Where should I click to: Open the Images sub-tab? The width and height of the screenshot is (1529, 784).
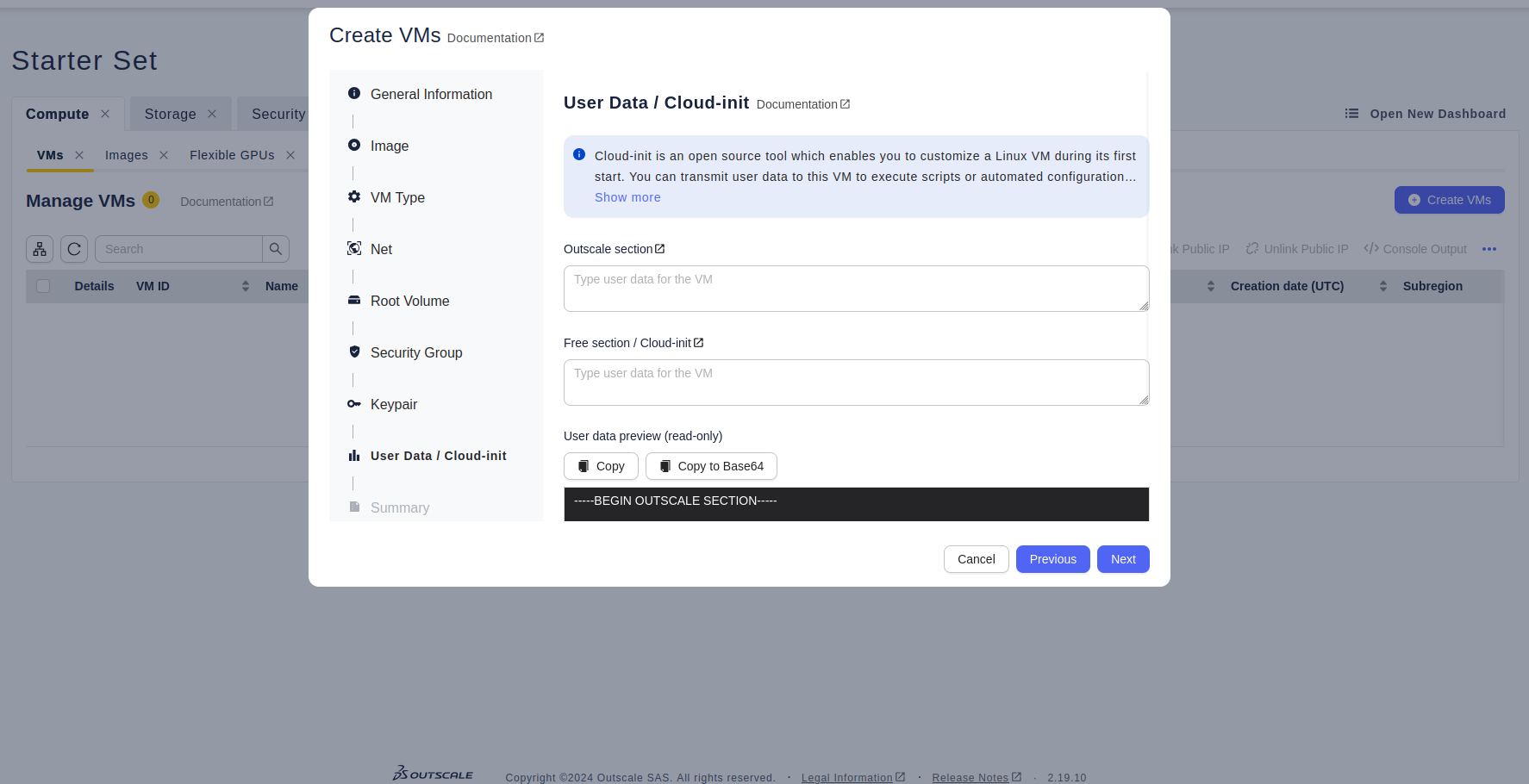click(127, 155)
